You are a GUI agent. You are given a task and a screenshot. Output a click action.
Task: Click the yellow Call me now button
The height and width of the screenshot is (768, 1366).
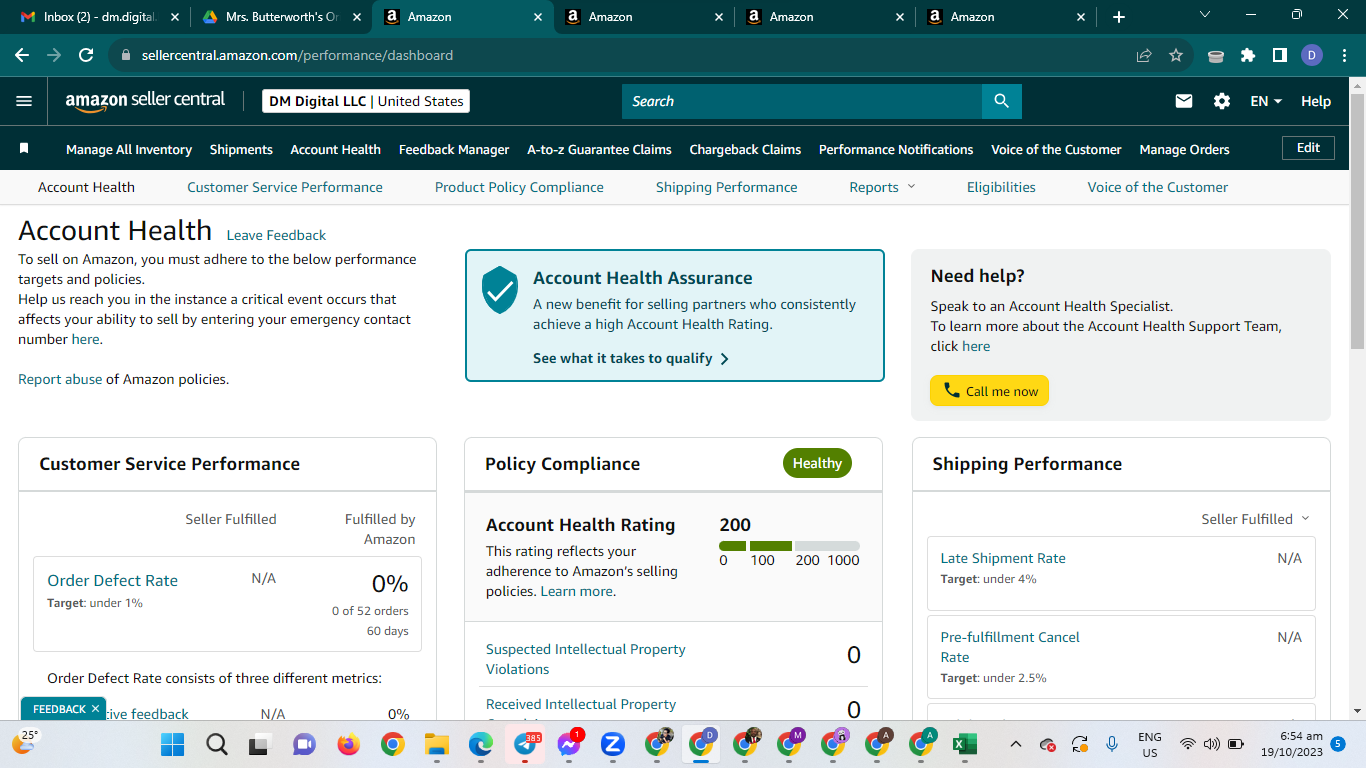pyautogui.click(x=989, y=391)
